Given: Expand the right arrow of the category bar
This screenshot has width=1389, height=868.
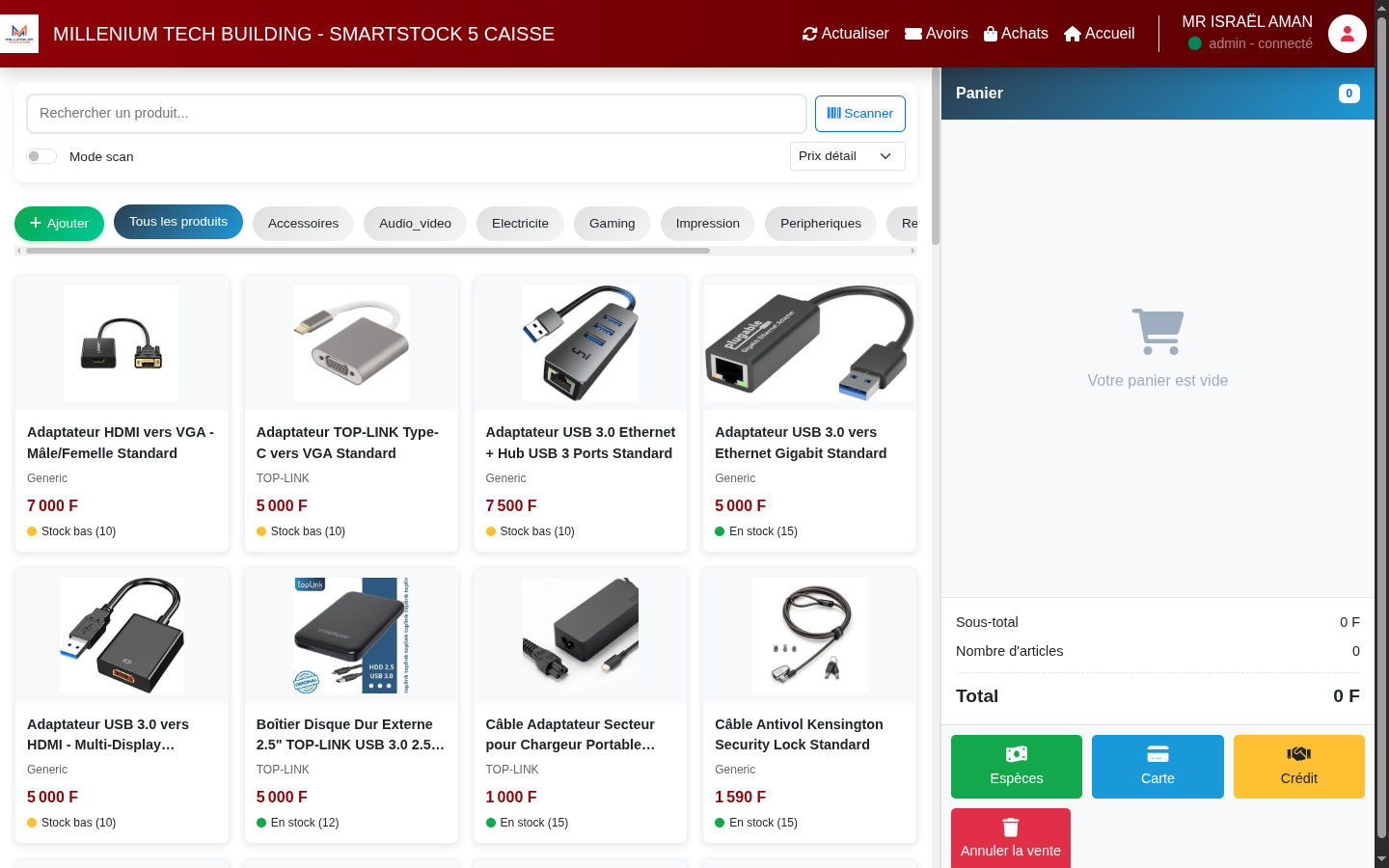Looking at the screenshot, I should pyautogui.click(x=912, y=249).
